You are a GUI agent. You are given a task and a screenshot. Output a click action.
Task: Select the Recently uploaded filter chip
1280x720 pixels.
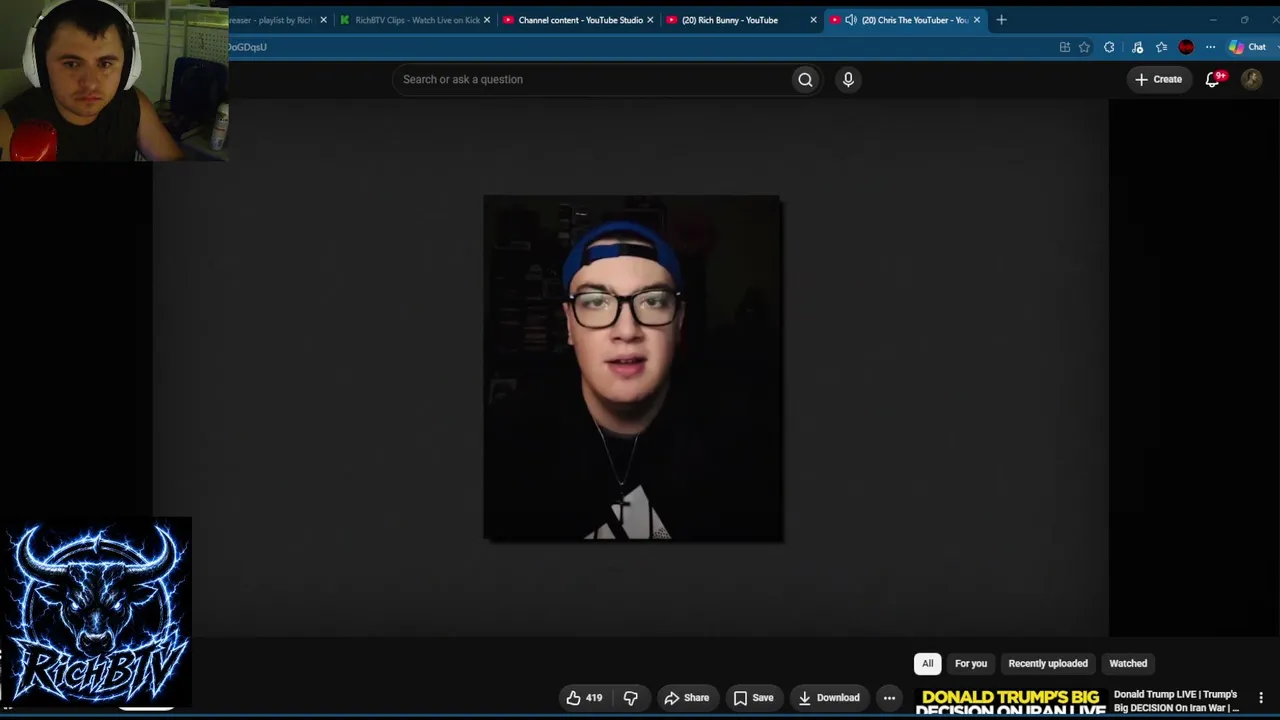tap(1048, 663)
